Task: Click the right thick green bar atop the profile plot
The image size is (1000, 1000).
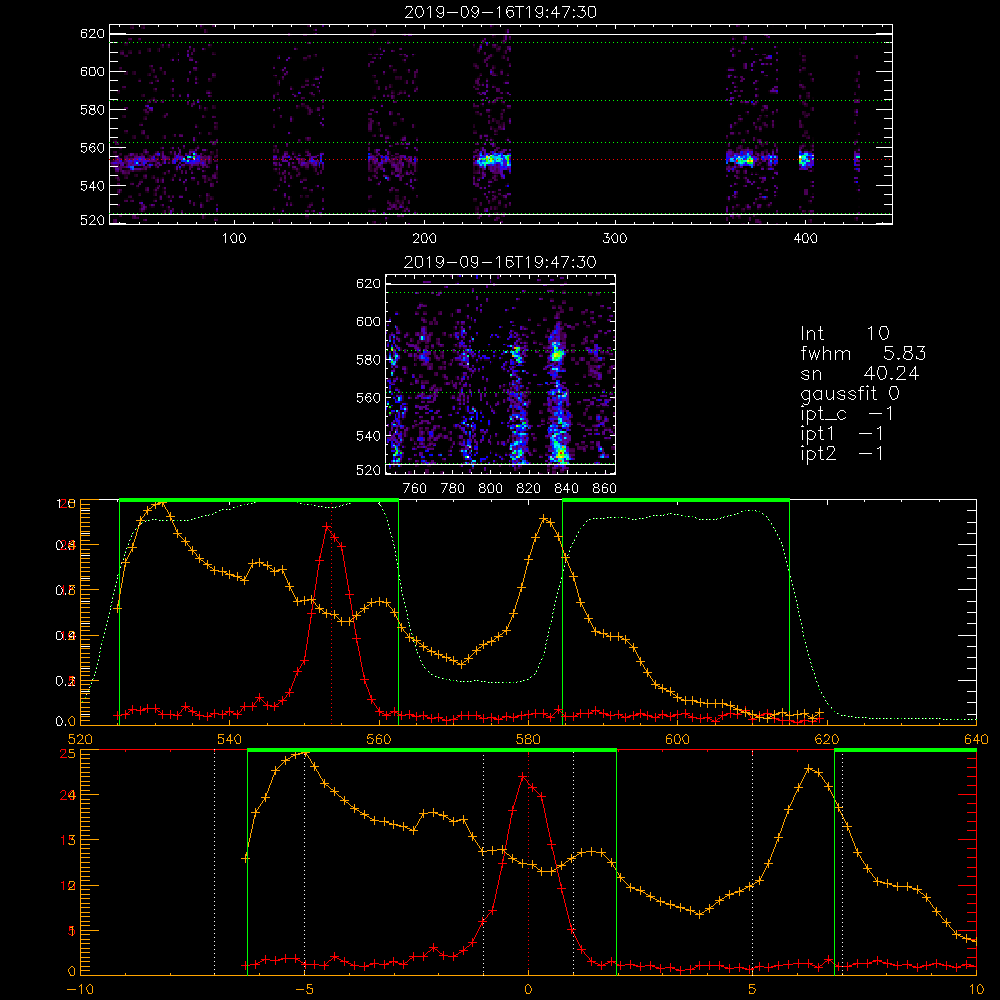Action: (x=676, y=500)
